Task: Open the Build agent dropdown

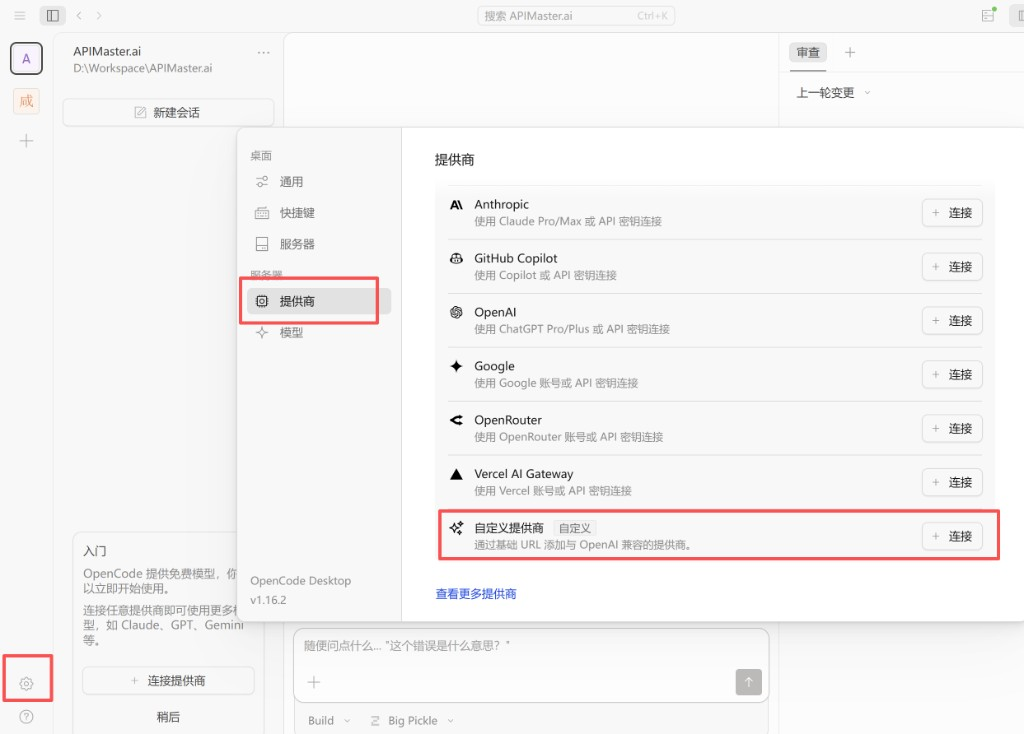Action: tap(329, 720)
